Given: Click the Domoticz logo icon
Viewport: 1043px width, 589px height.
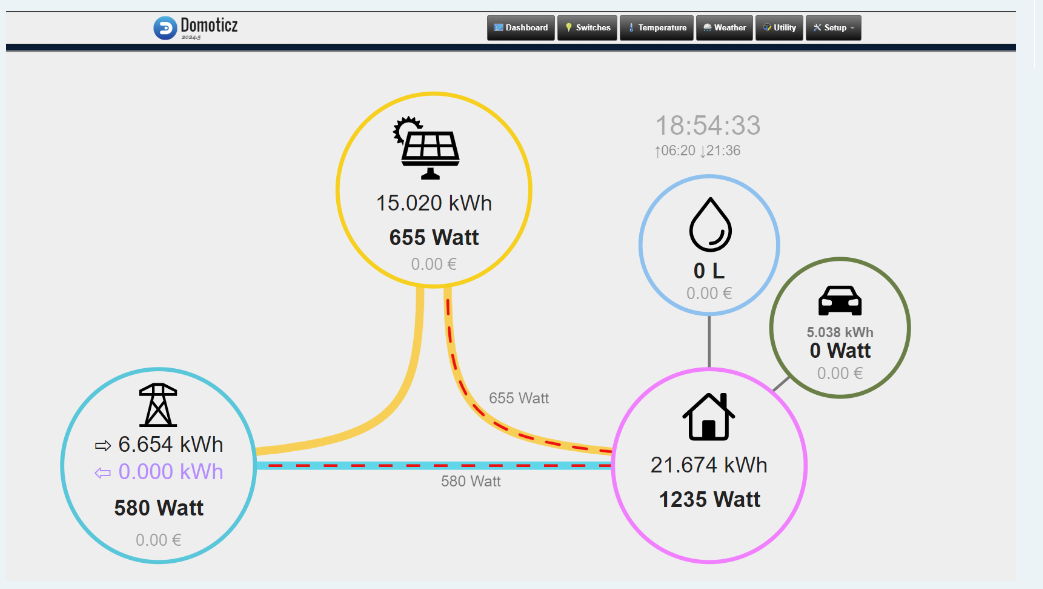Looking at the screenshot, I should [x=165, y=28].
